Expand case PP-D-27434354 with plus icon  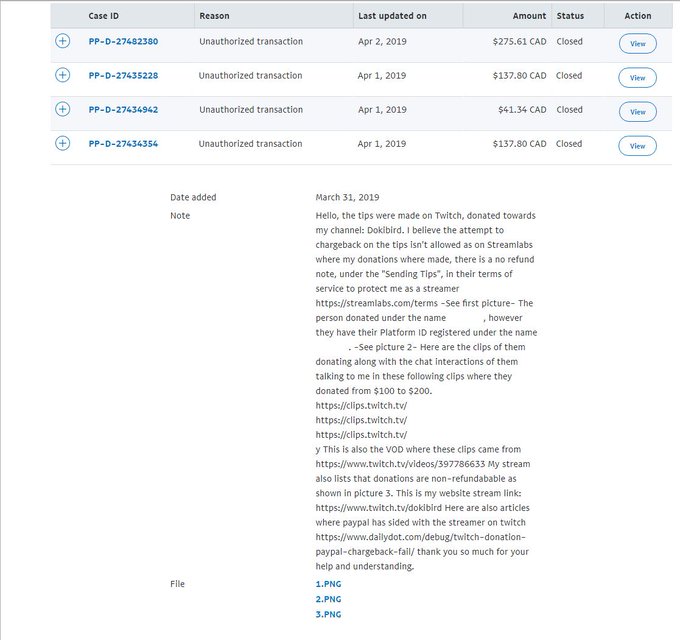coord(62,143)
